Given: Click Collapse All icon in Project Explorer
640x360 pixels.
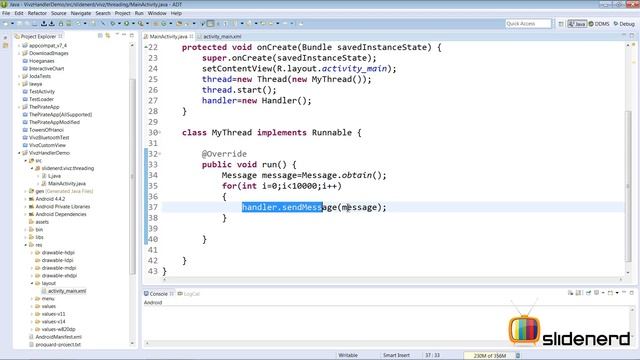Looking at the screenshot, I should (x=100, y=36).
